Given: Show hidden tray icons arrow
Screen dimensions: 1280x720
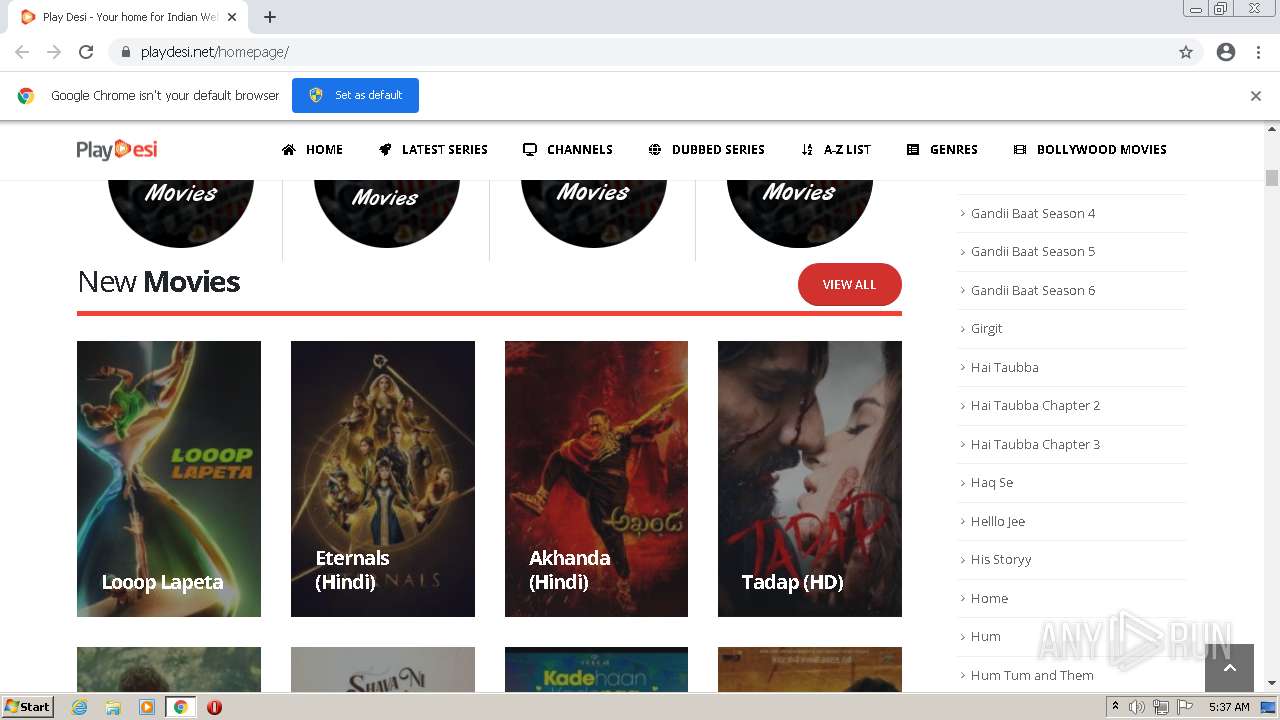Looking at the screenshot, I should pos(1115,706).
